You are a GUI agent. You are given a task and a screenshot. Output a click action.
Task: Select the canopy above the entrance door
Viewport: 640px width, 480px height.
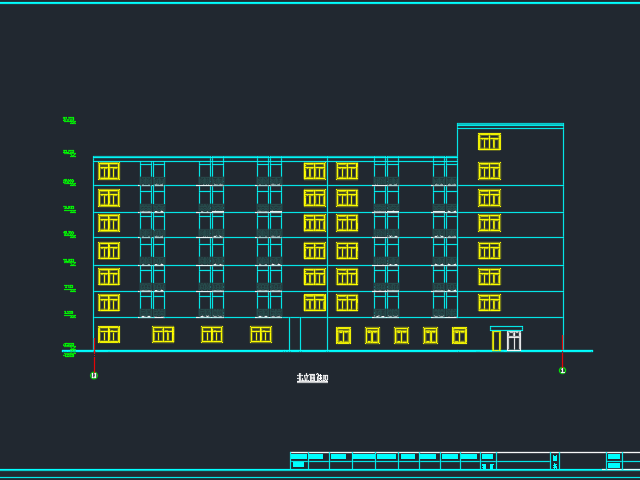coord(506,328)
